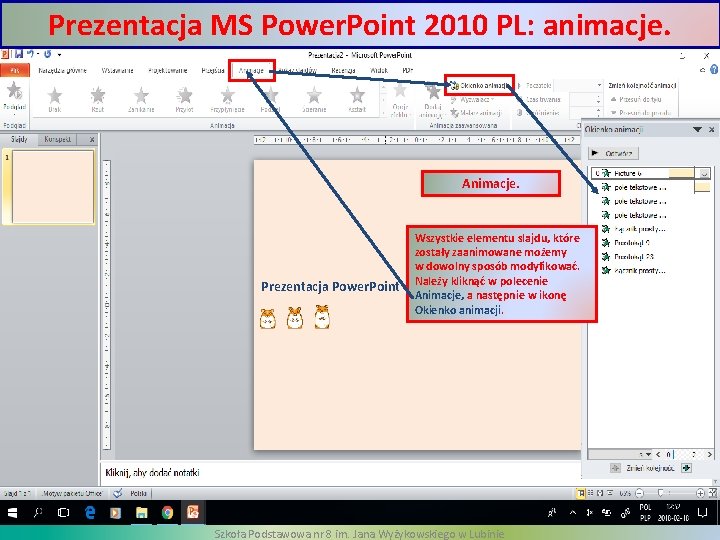Screen dimensions: 720x540
Task: Select the Slajdy tab in left pane
Action: pyautogui.click(x=18, y=139)
